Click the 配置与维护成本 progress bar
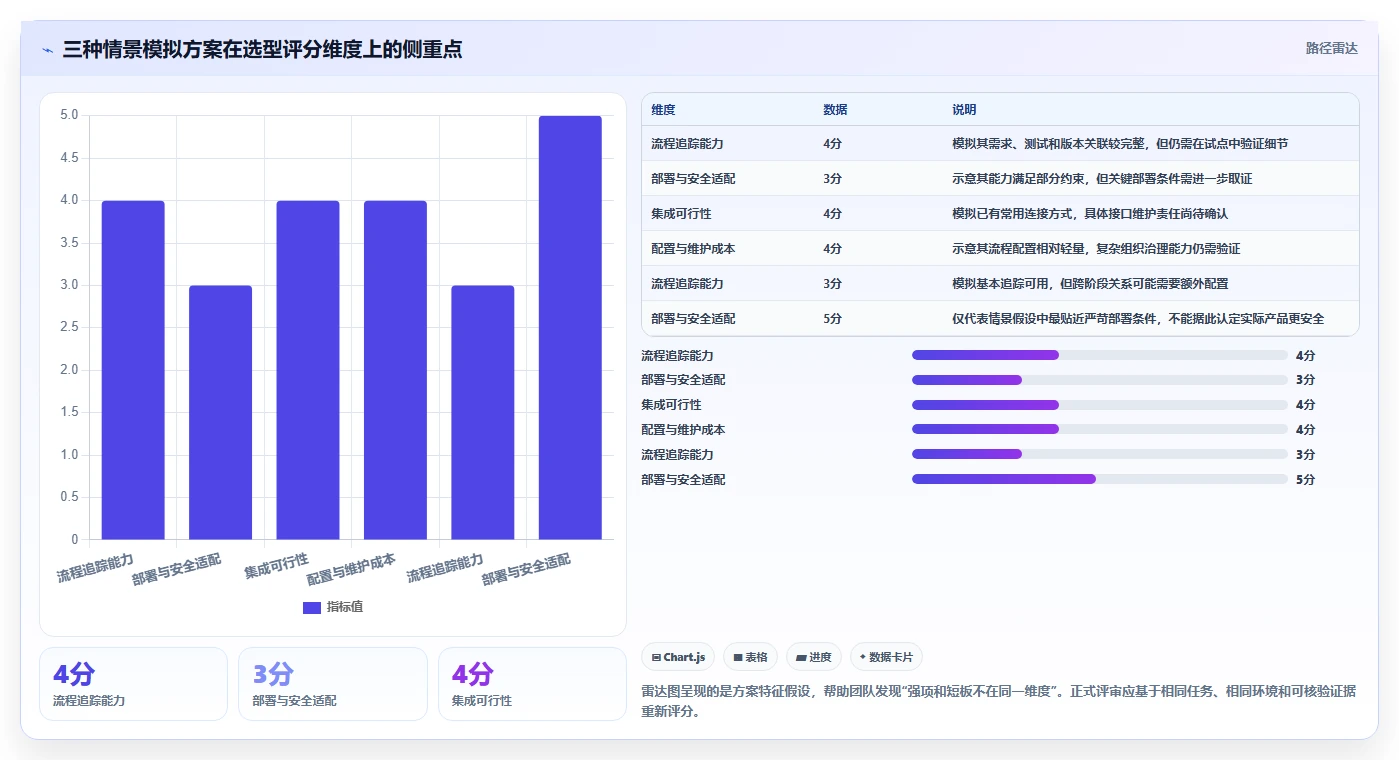Screen dimensions: 1399x760 1100,430
